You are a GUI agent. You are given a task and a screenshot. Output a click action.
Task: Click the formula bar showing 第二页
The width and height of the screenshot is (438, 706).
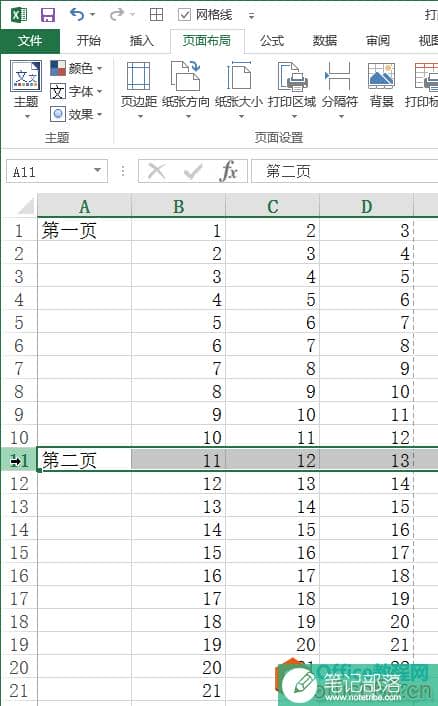click(344, 172)
